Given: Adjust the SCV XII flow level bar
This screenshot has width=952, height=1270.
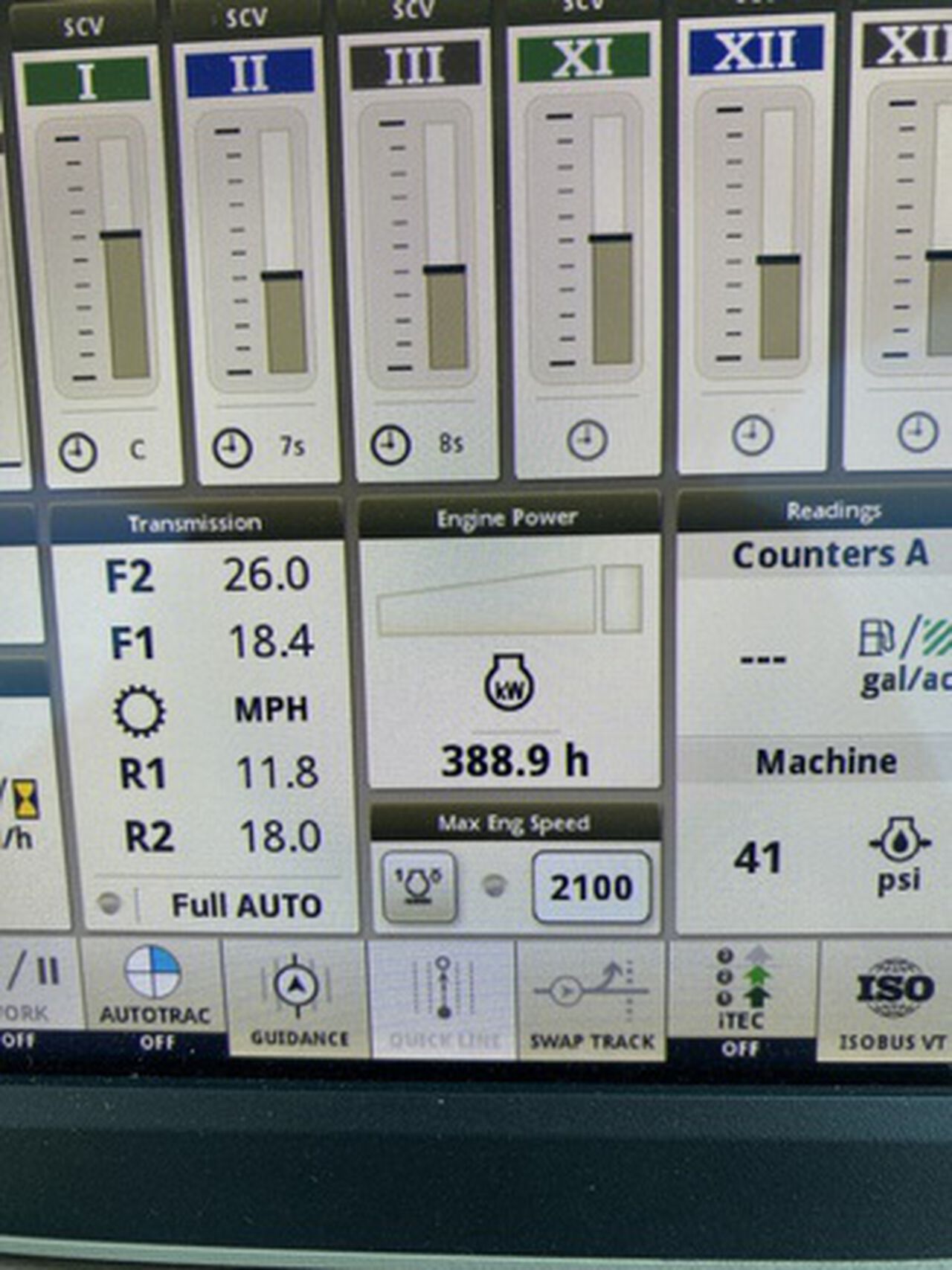Looking at the screenshot, I should (779, 234).
